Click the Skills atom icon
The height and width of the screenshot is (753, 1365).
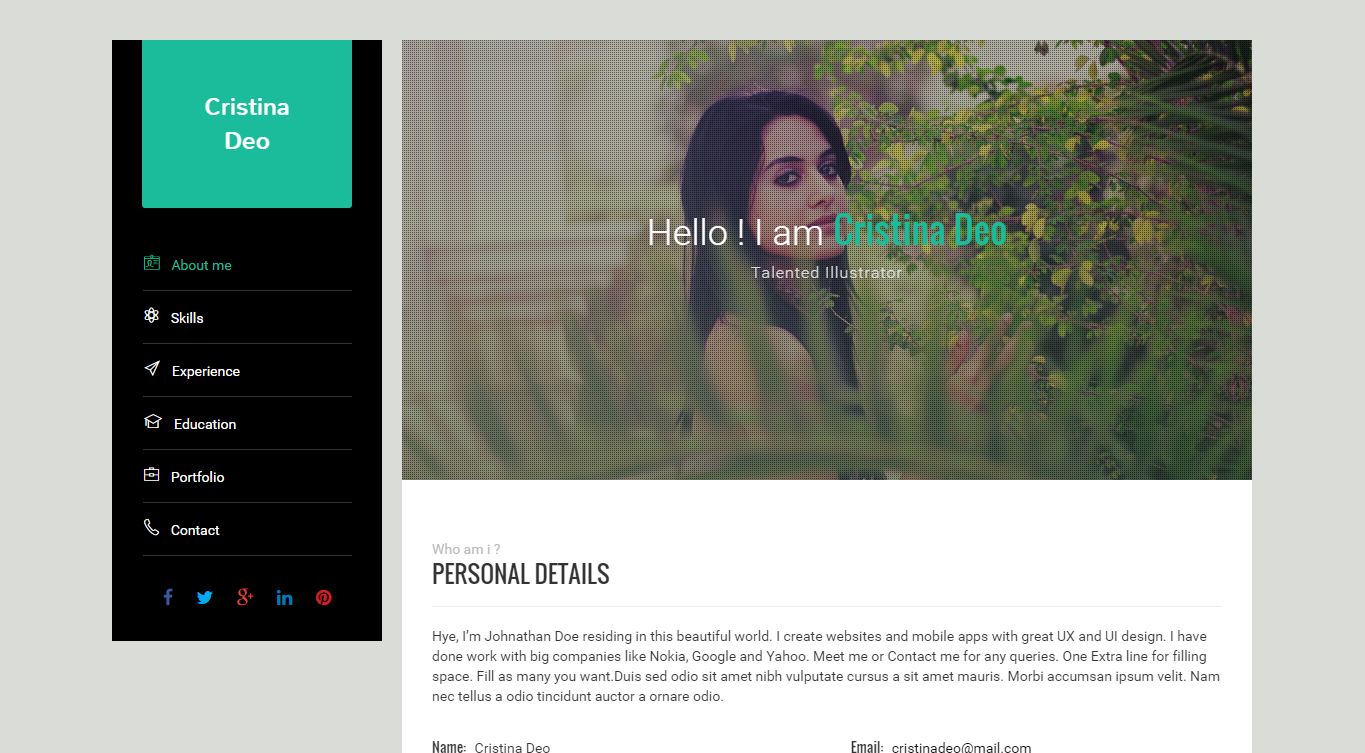pos(151,316)
